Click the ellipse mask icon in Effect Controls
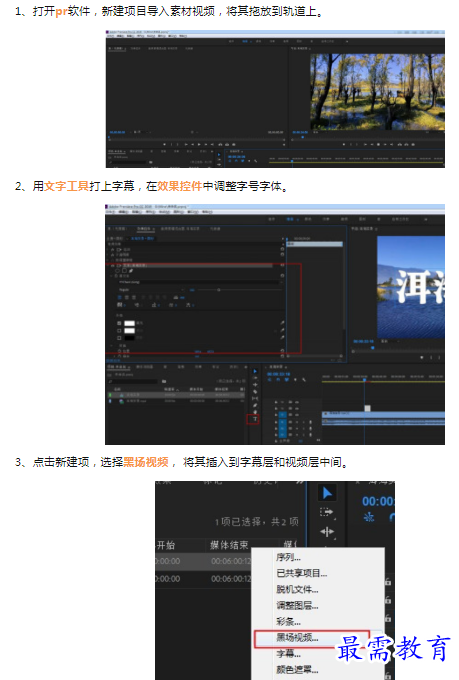Screen dimensions: 459x680 coord(118,270)
